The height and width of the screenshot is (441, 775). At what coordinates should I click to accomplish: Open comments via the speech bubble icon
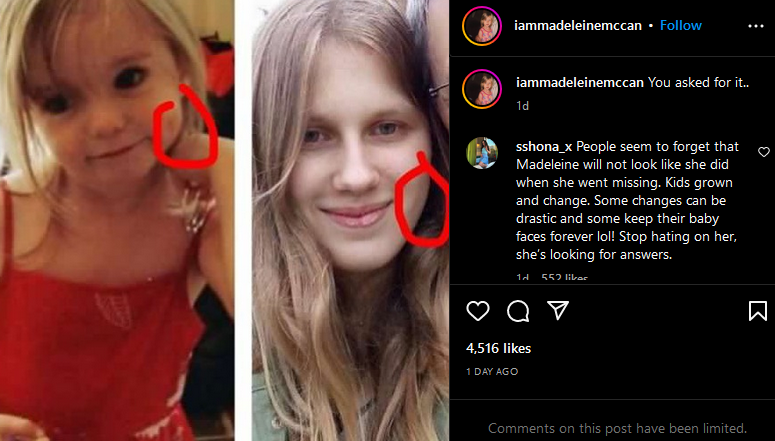tap(518, 311)
